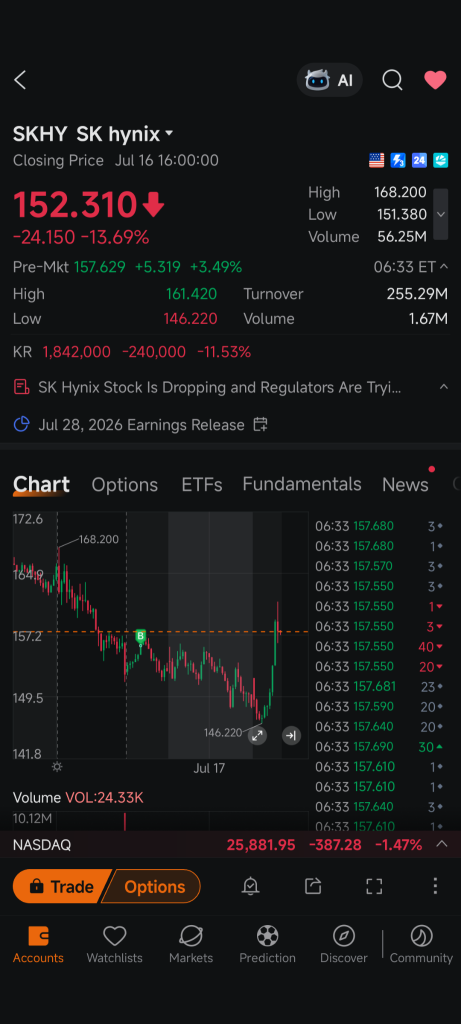Tap the red news document icon
This screenshot has height=1024, width=461.
[22, 387]
